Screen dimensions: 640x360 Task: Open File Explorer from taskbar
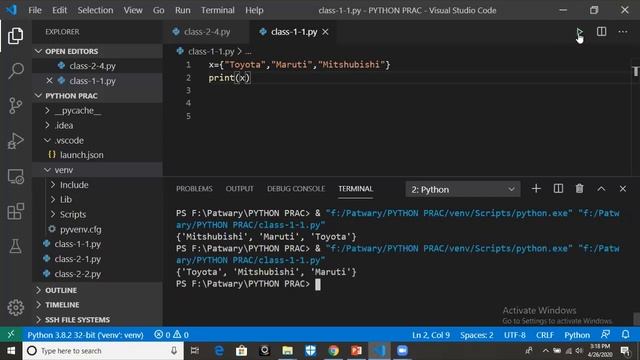288,351
